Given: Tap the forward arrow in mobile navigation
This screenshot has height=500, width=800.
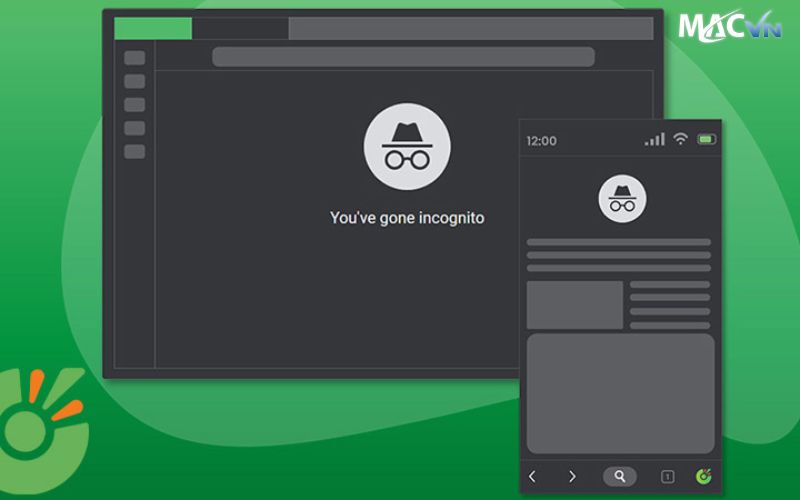Looking at the screenshot, I should [x=572, y=476].
